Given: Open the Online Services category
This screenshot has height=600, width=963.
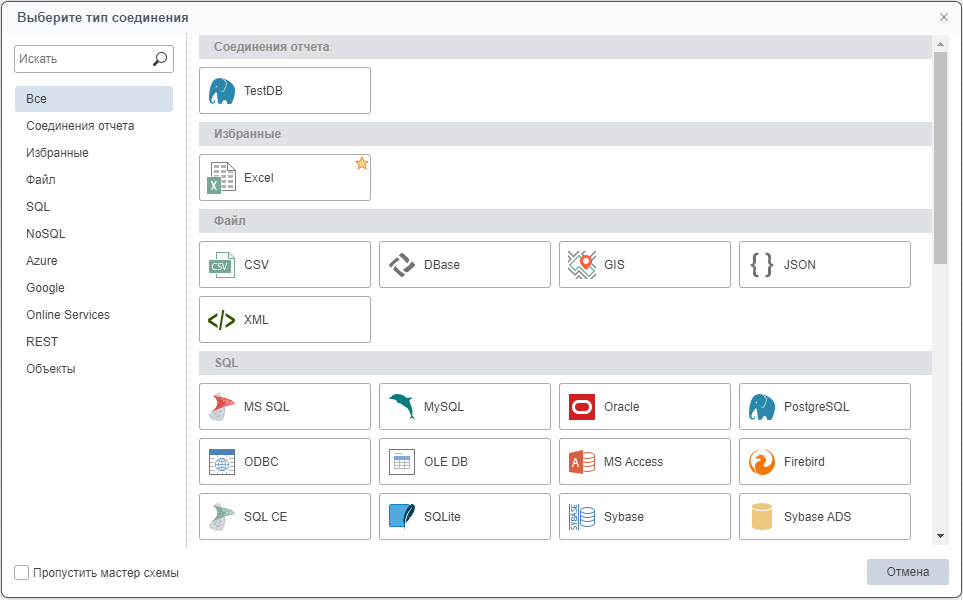Looking at the screenshot, I should pos(68,315).
